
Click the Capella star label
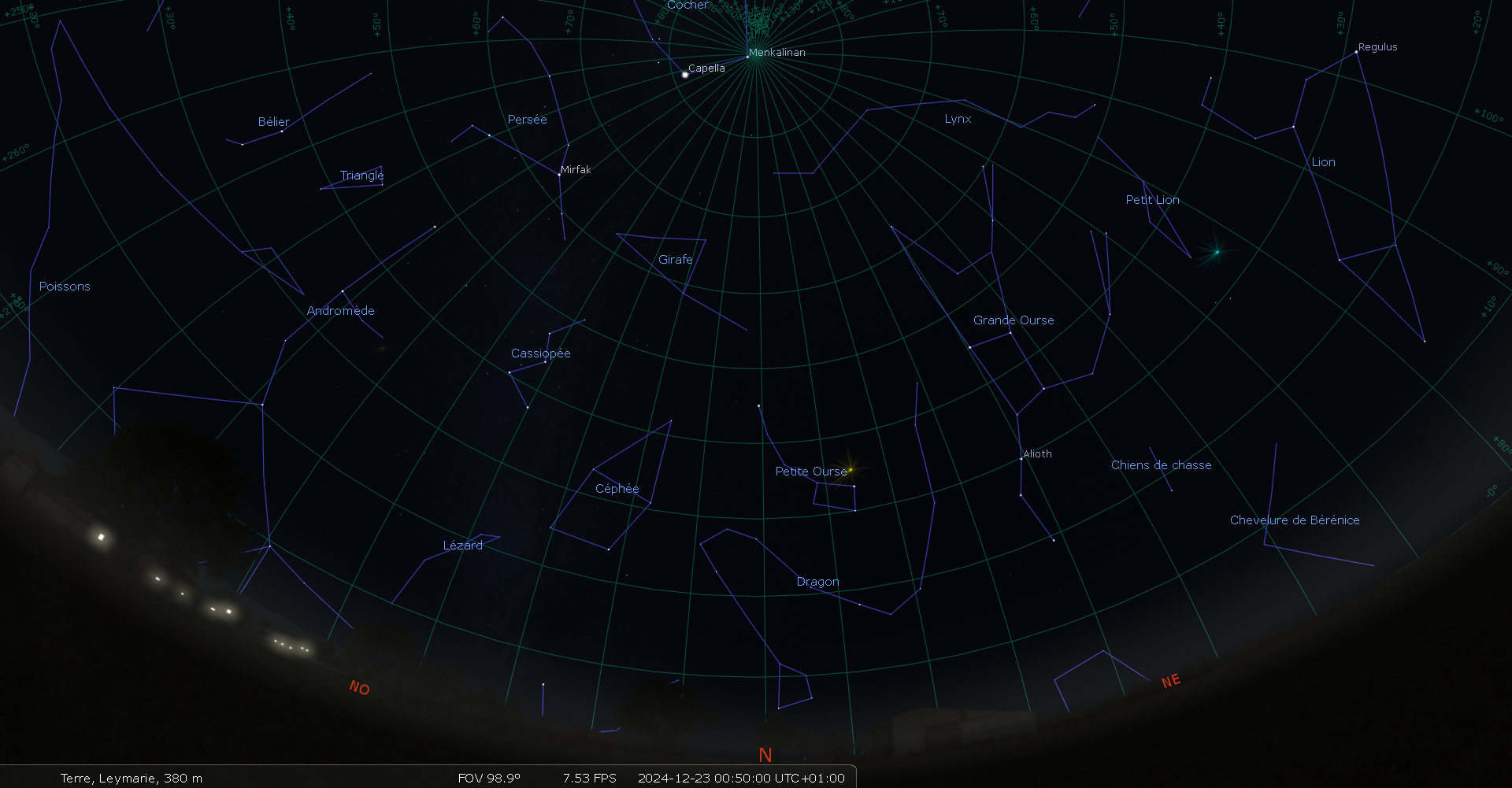706,68
